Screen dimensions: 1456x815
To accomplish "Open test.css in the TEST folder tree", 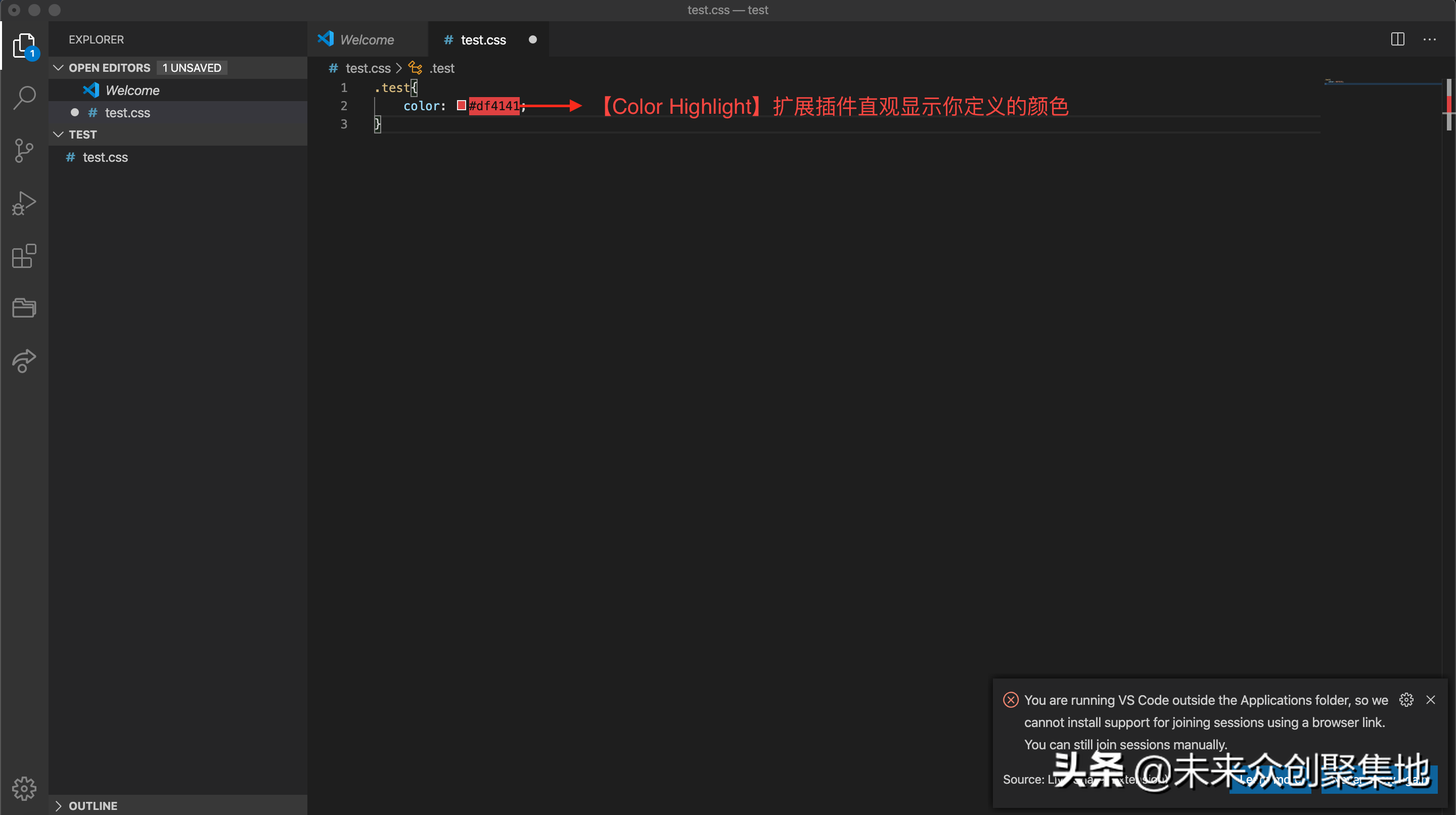I will coord(105,157).
